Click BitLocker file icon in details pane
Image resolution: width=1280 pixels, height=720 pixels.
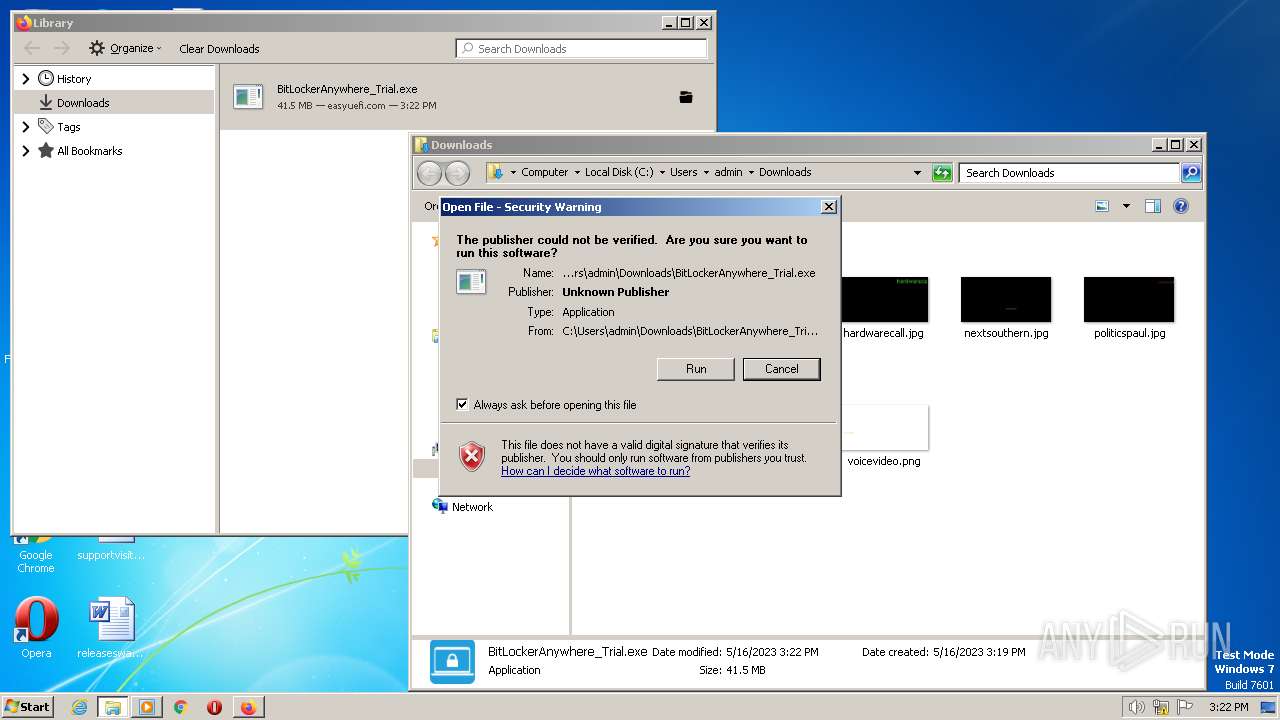(x=452, y=661)
